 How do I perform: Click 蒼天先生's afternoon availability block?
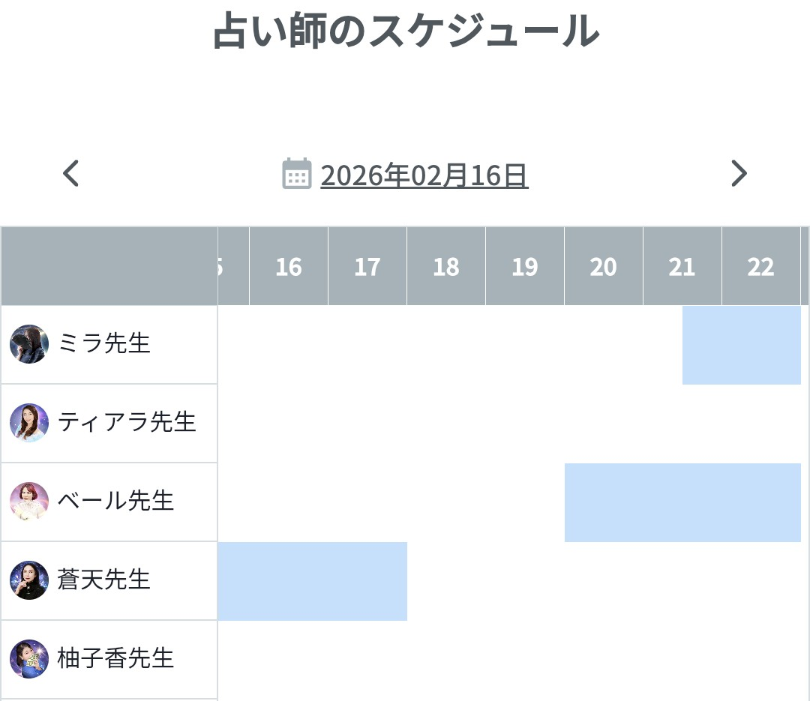coord(310,580)
